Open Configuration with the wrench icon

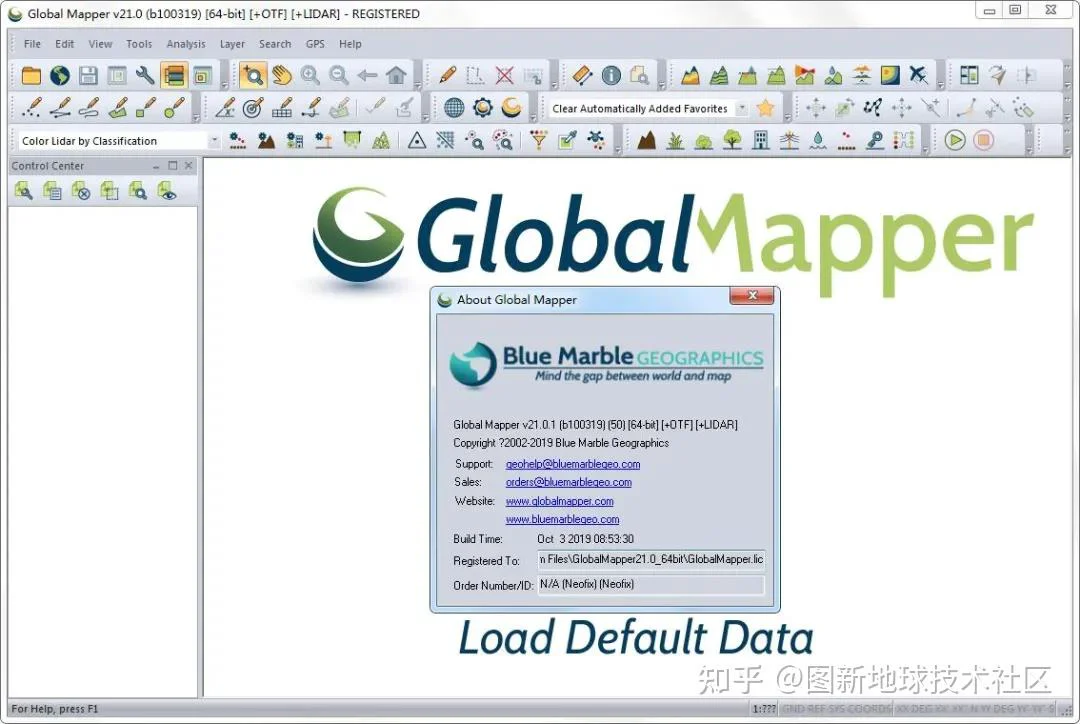click(x=145, y=75)
